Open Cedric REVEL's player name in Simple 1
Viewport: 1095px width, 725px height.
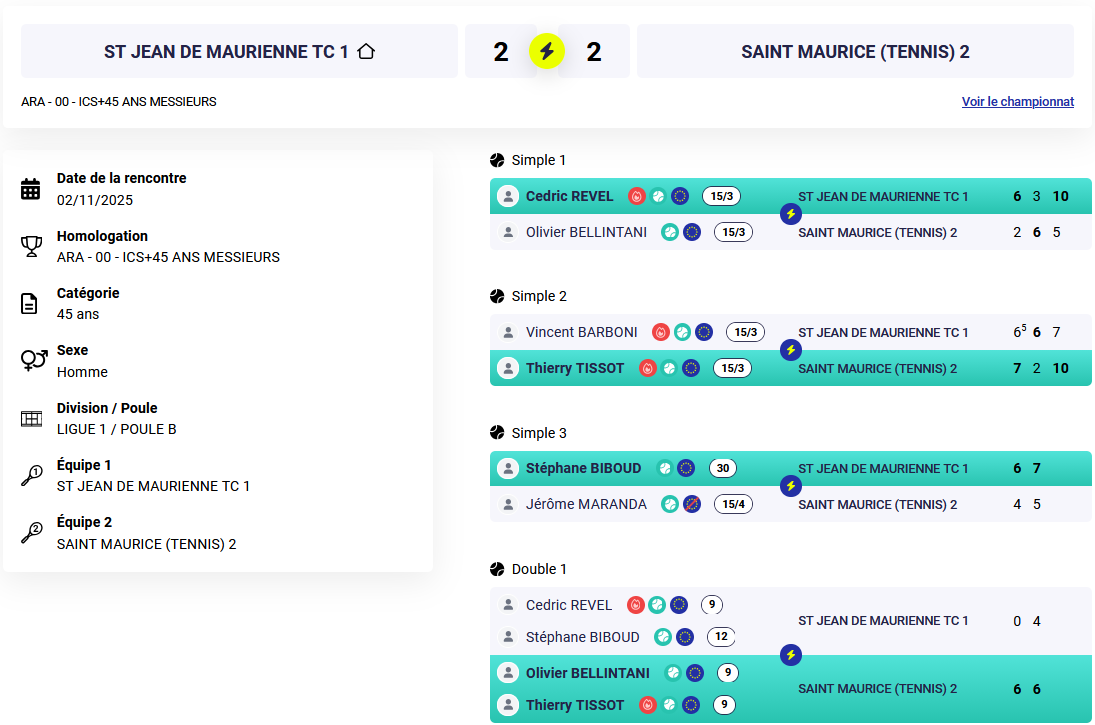click(569, 196)
